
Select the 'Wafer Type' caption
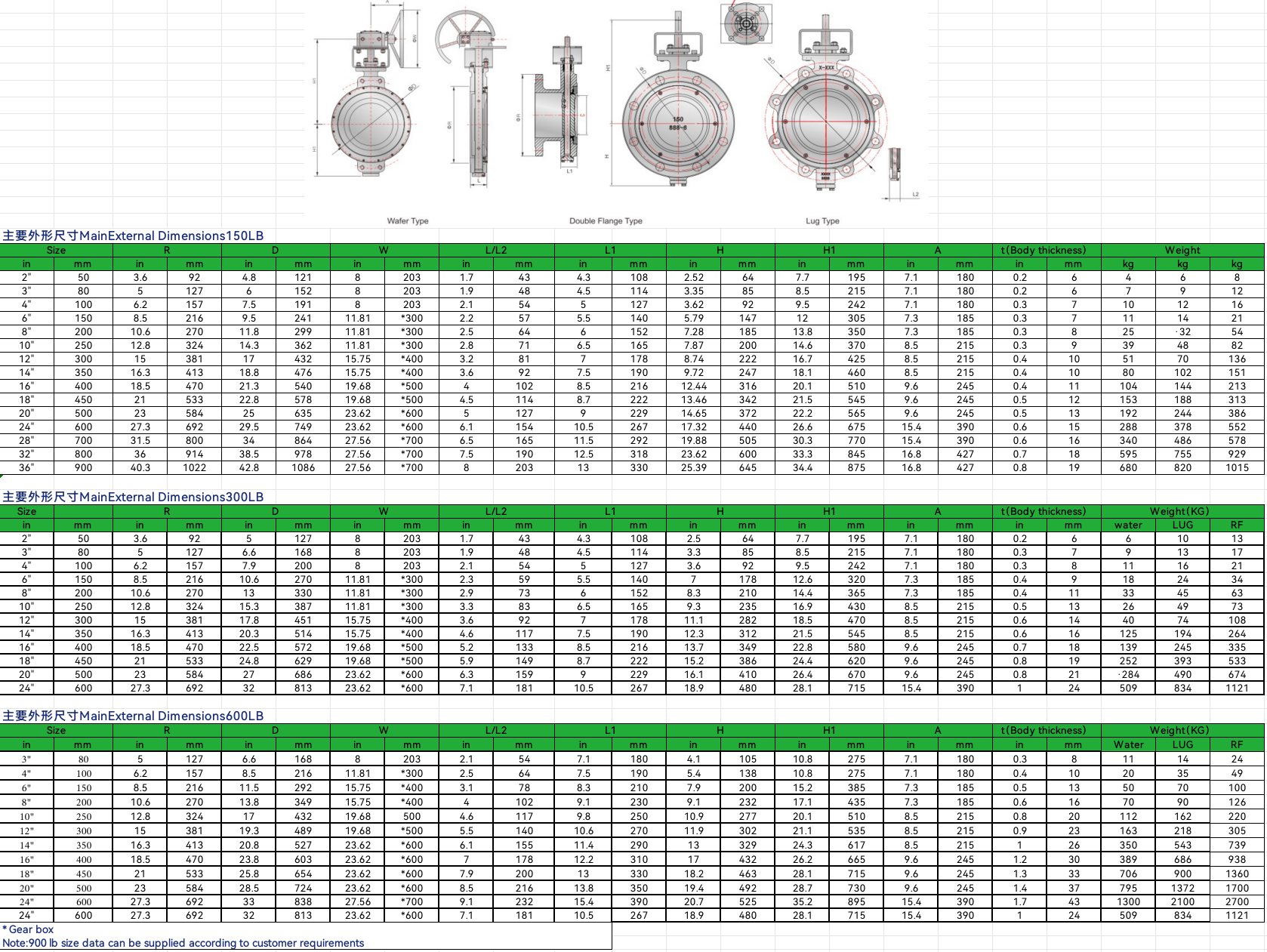pos(408,221)
